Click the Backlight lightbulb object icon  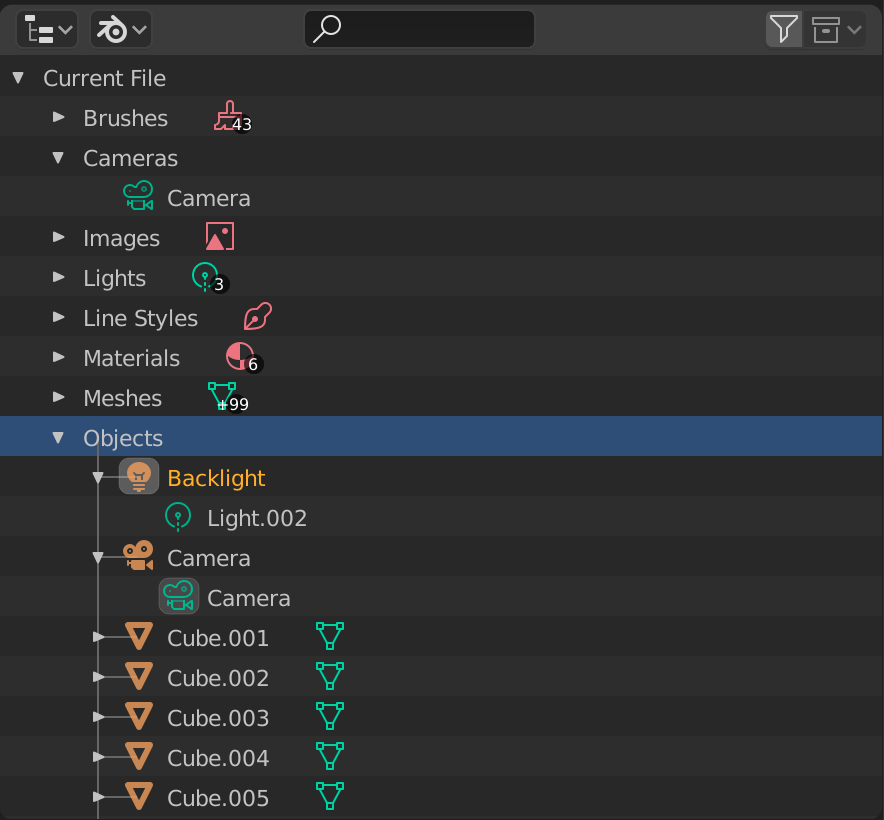tap(139, 477)
